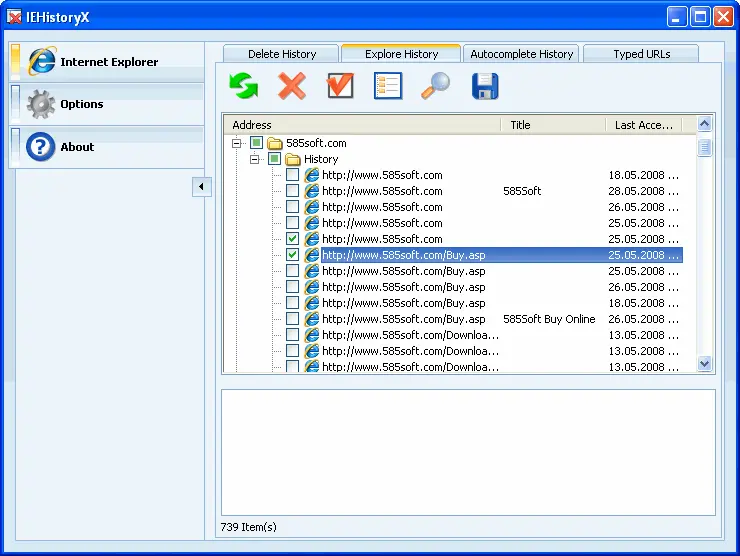Open the About question mark section
The height and width of the screenshot is (556, 740).
76,147
